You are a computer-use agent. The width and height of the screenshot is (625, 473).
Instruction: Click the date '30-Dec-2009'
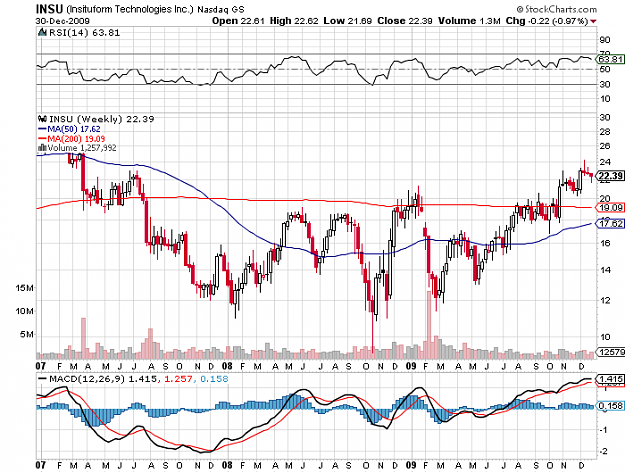click(x=63, y=21)
